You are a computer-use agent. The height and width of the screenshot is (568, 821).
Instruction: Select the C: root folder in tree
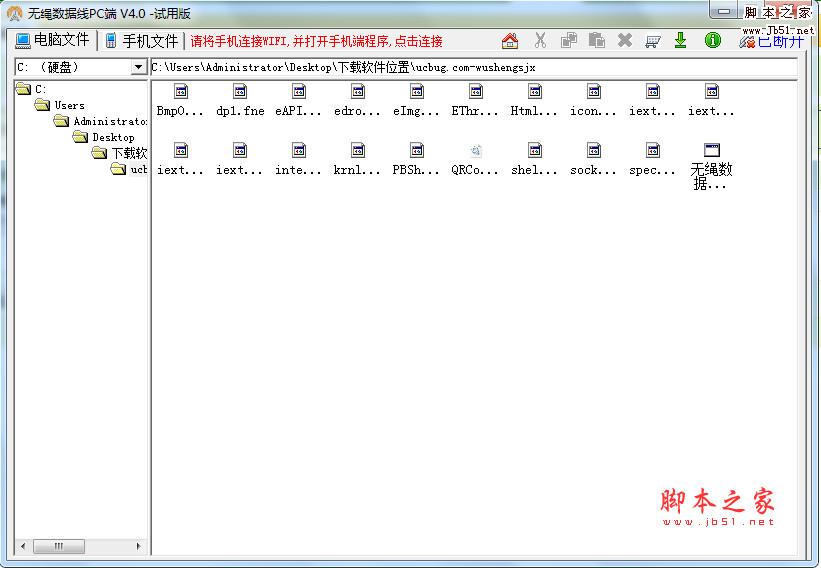[31, 88]
